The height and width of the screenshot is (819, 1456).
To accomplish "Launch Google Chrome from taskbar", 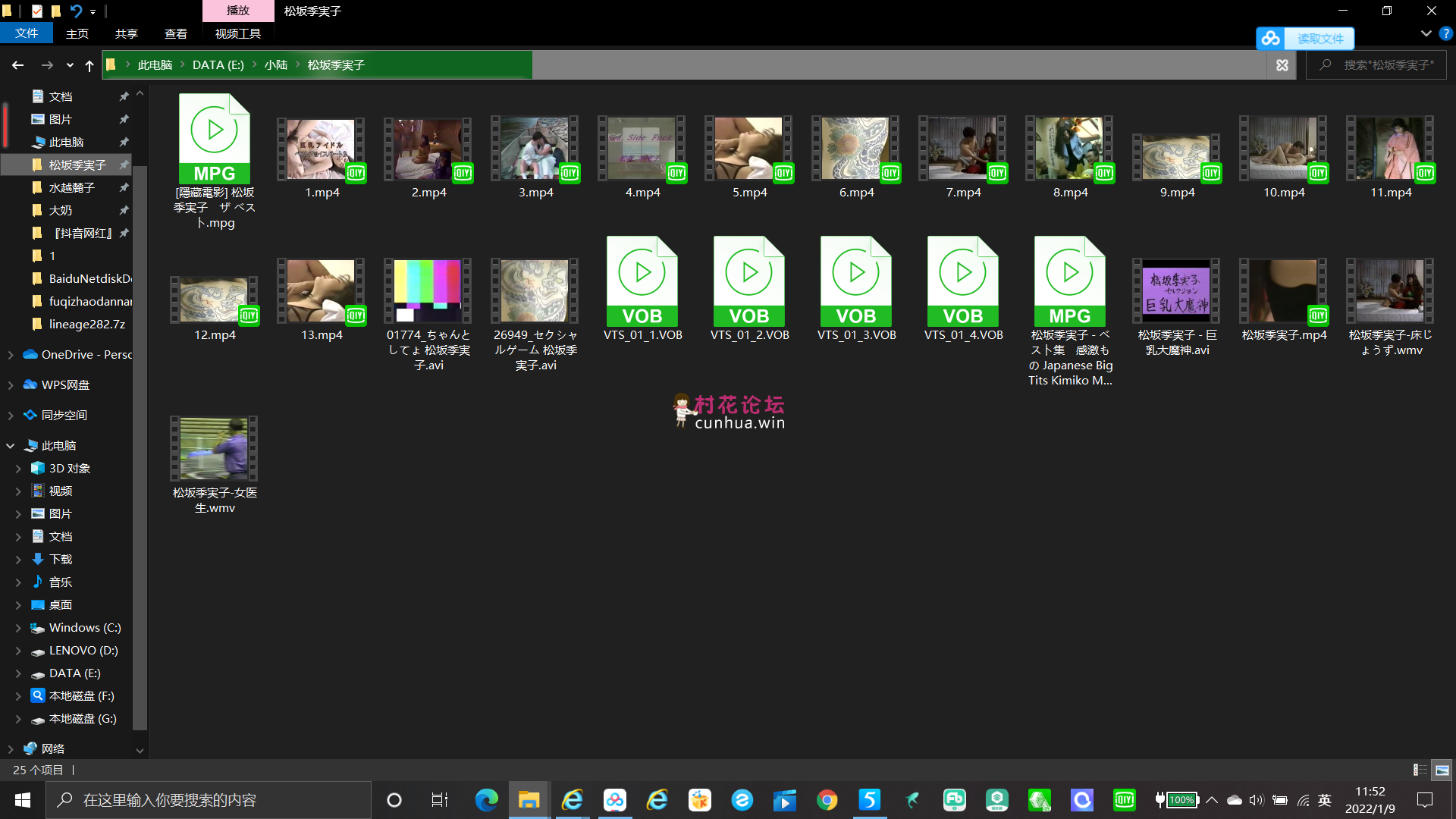I will tap(827, 800).
